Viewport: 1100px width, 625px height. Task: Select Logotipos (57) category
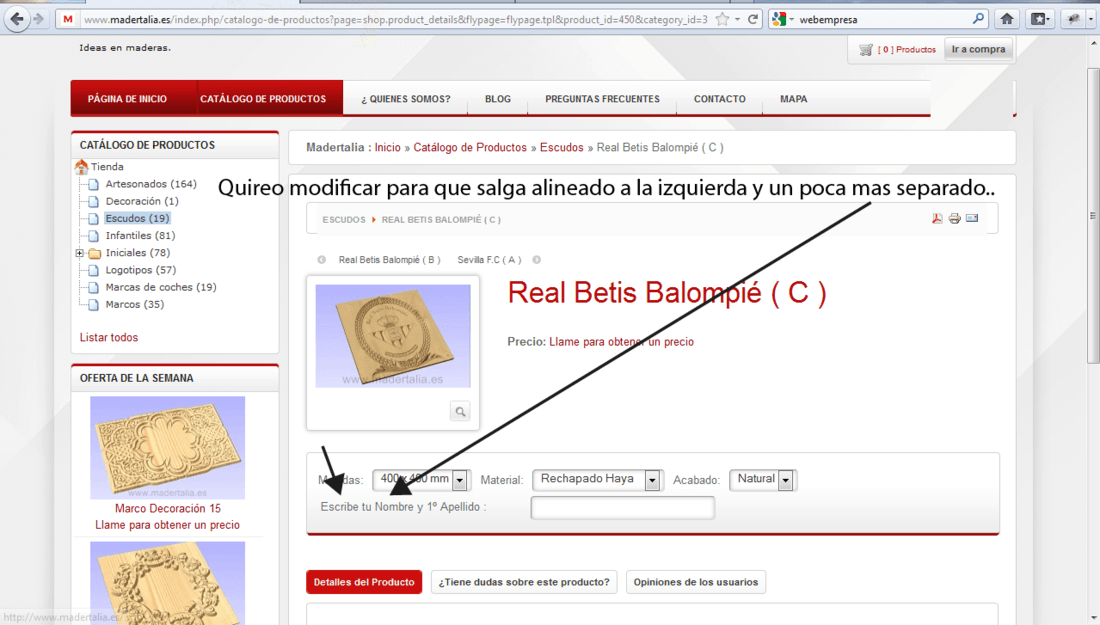(x=141, y=270)
